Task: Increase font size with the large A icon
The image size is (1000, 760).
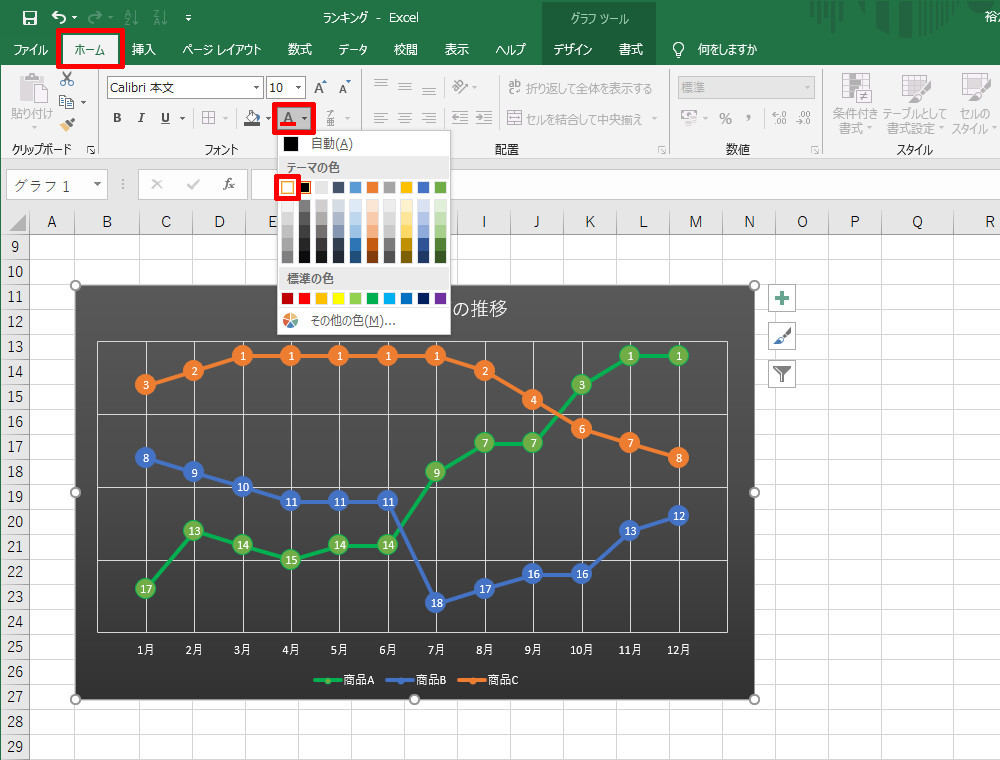Action: click(x=320, y=87)
